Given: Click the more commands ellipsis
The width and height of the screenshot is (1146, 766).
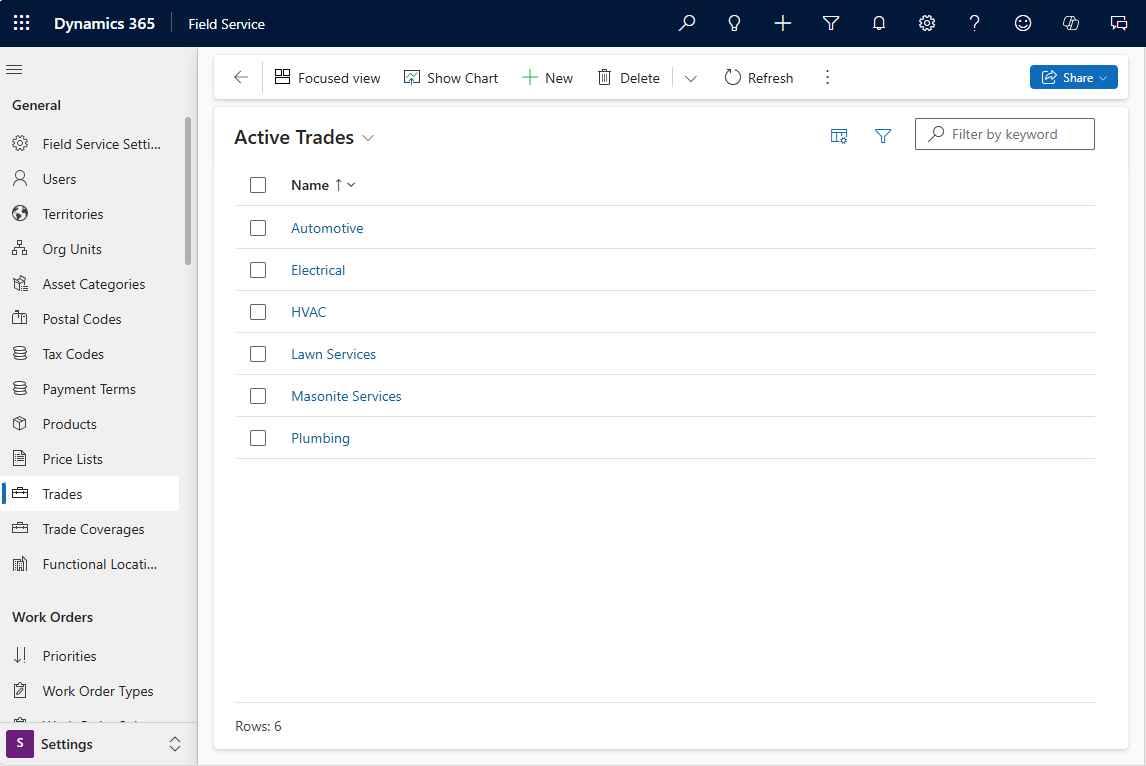Looking at the screenshot, I should 827,77.
